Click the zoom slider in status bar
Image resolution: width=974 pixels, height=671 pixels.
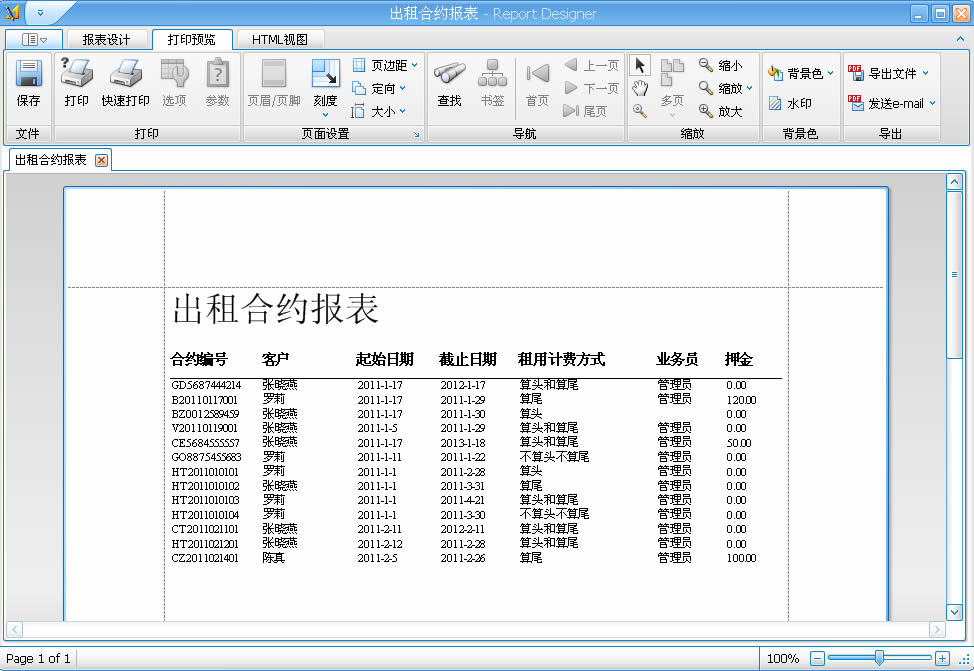coord(879,658)
